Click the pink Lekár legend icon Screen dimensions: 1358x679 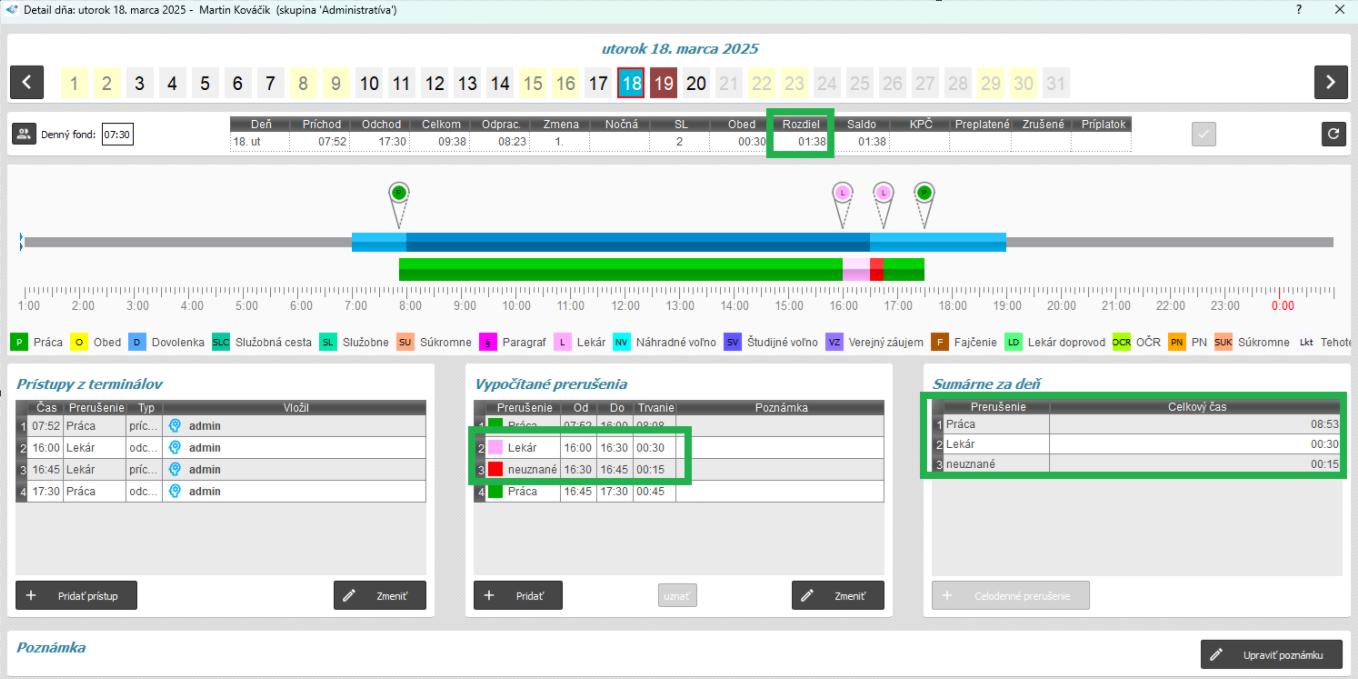[x=563, y=342]
